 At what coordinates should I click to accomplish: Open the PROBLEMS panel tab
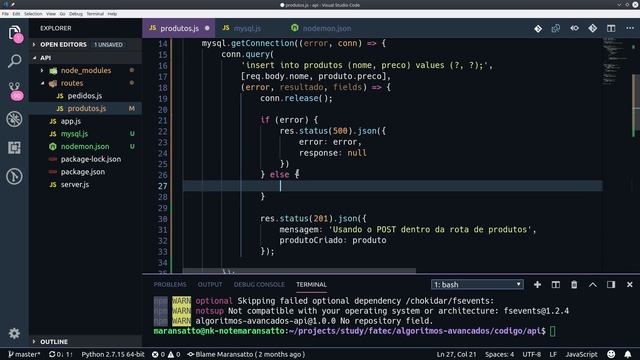pyautogui.click(x=170, y=284)
